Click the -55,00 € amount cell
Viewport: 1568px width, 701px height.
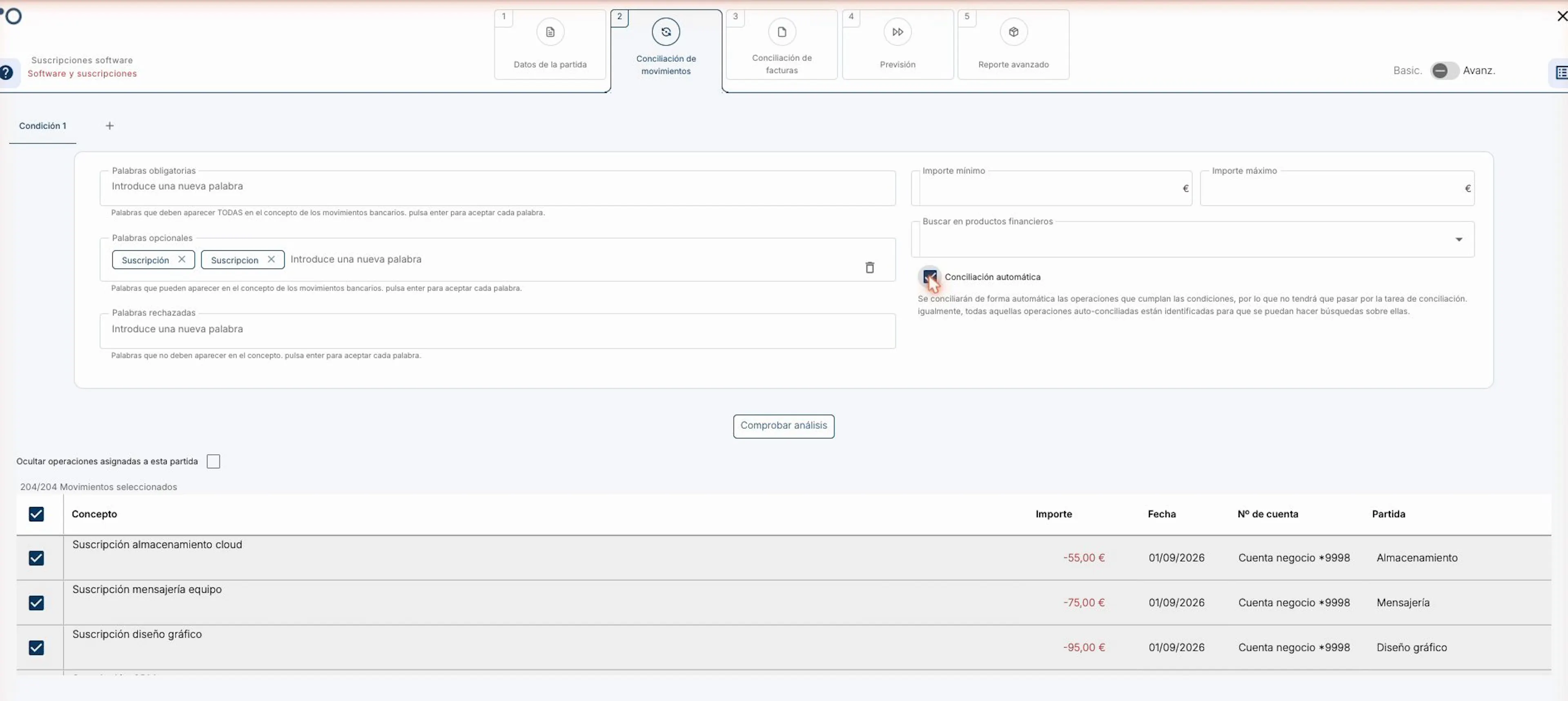pyautogui.click(x=1083, y=558)
